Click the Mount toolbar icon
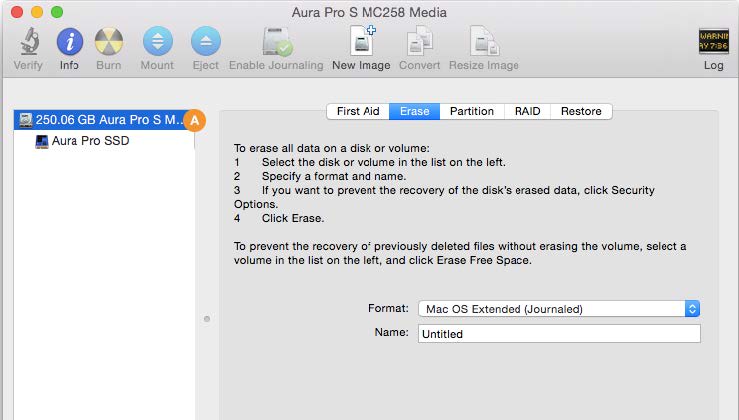The width and height of the screenshot is (739, 420). (157, 41)
